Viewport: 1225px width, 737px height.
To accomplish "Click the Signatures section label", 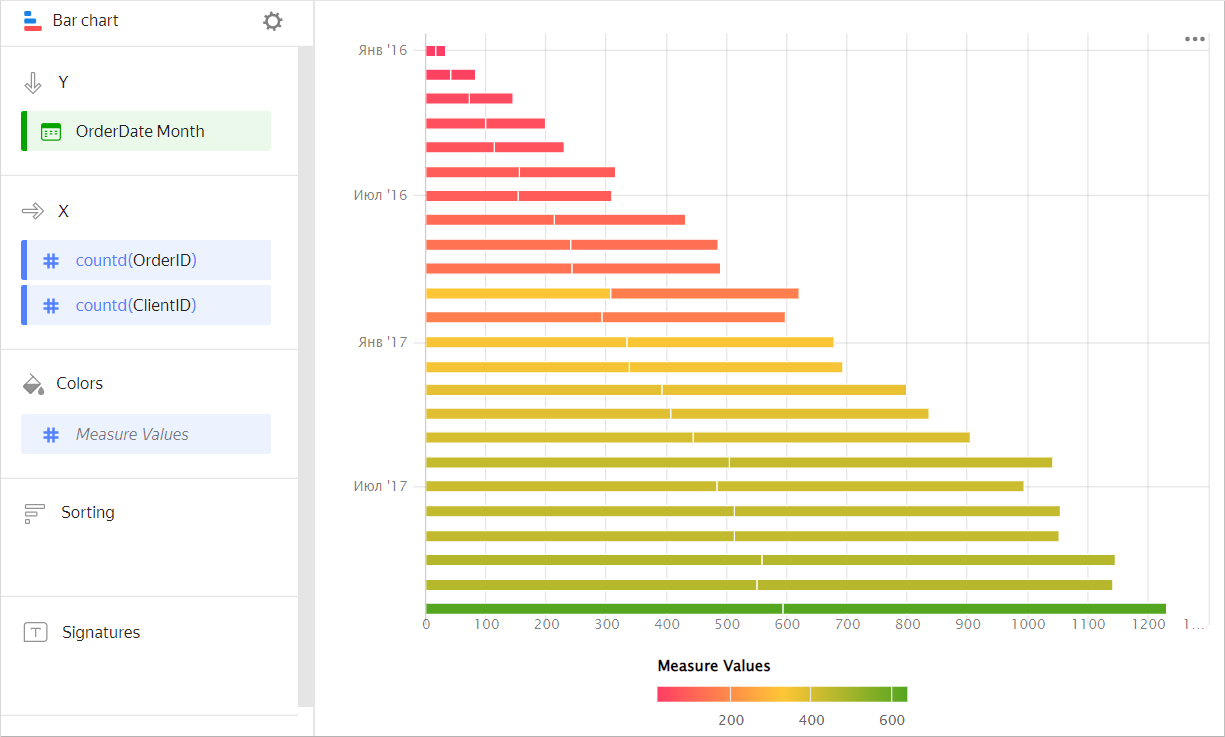I will (x=101, y=632).
